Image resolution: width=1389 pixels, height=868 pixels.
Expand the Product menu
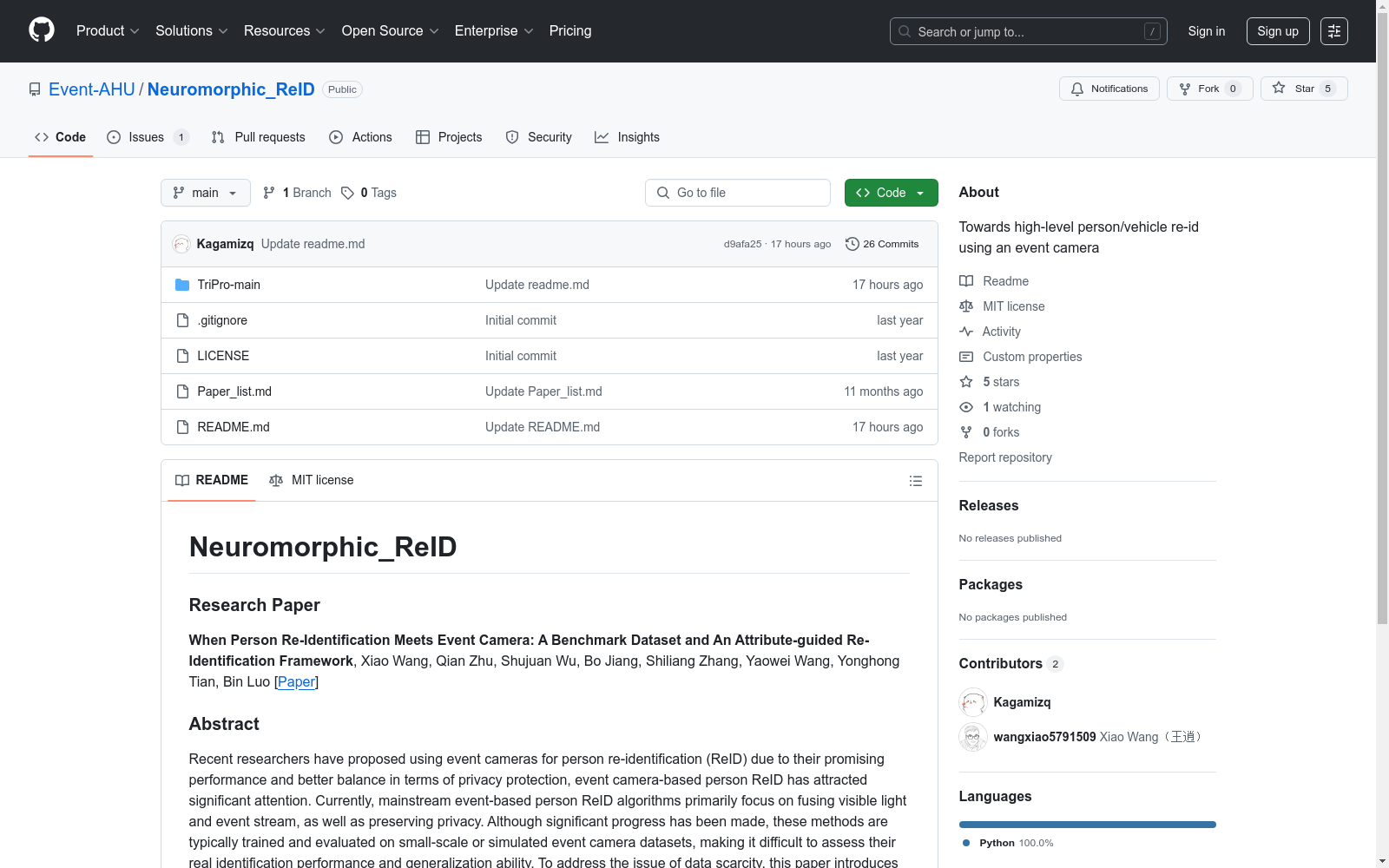tap(108, 31)
